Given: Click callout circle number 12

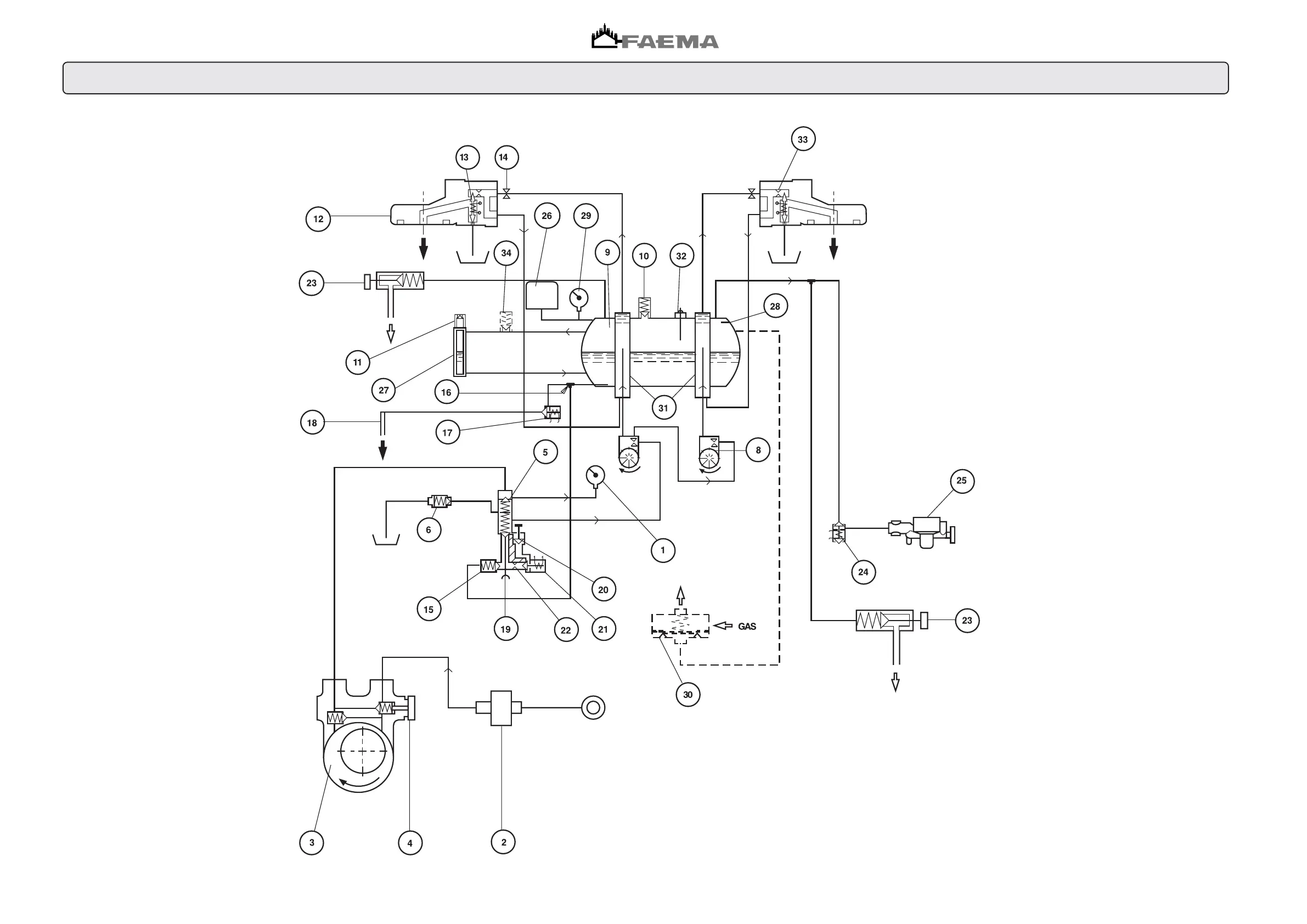Looking at the screenshot, I should pyautogui.click(x=318, y=219).
